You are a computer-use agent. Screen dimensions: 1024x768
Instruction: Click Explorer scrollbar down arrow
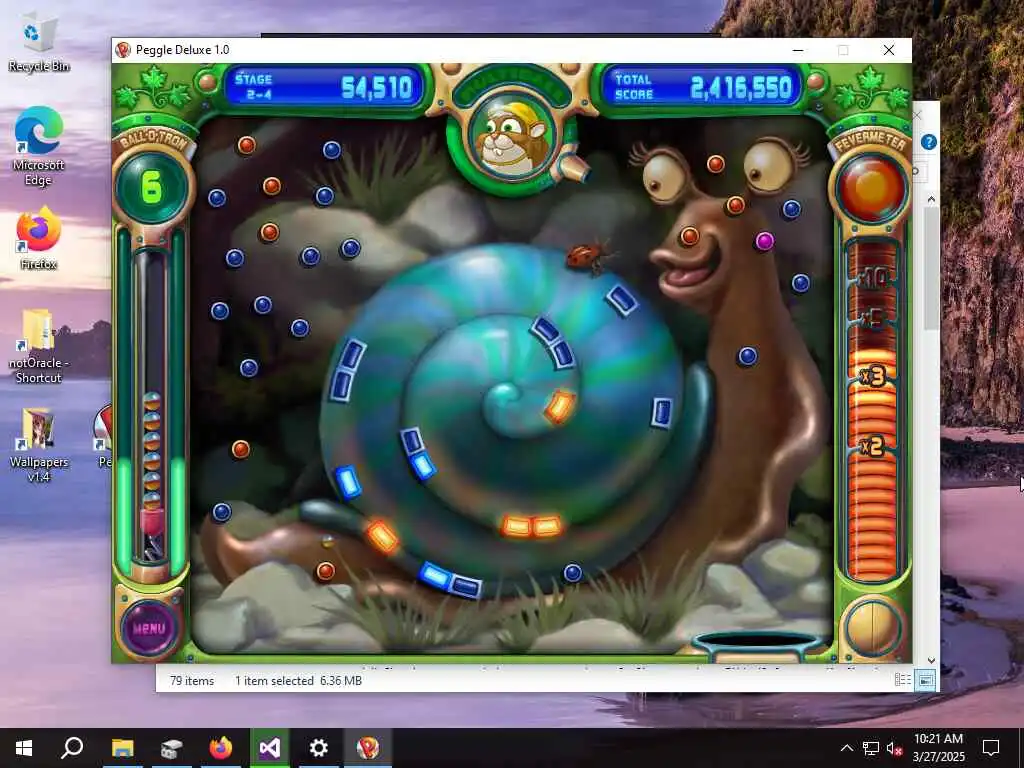931,660
